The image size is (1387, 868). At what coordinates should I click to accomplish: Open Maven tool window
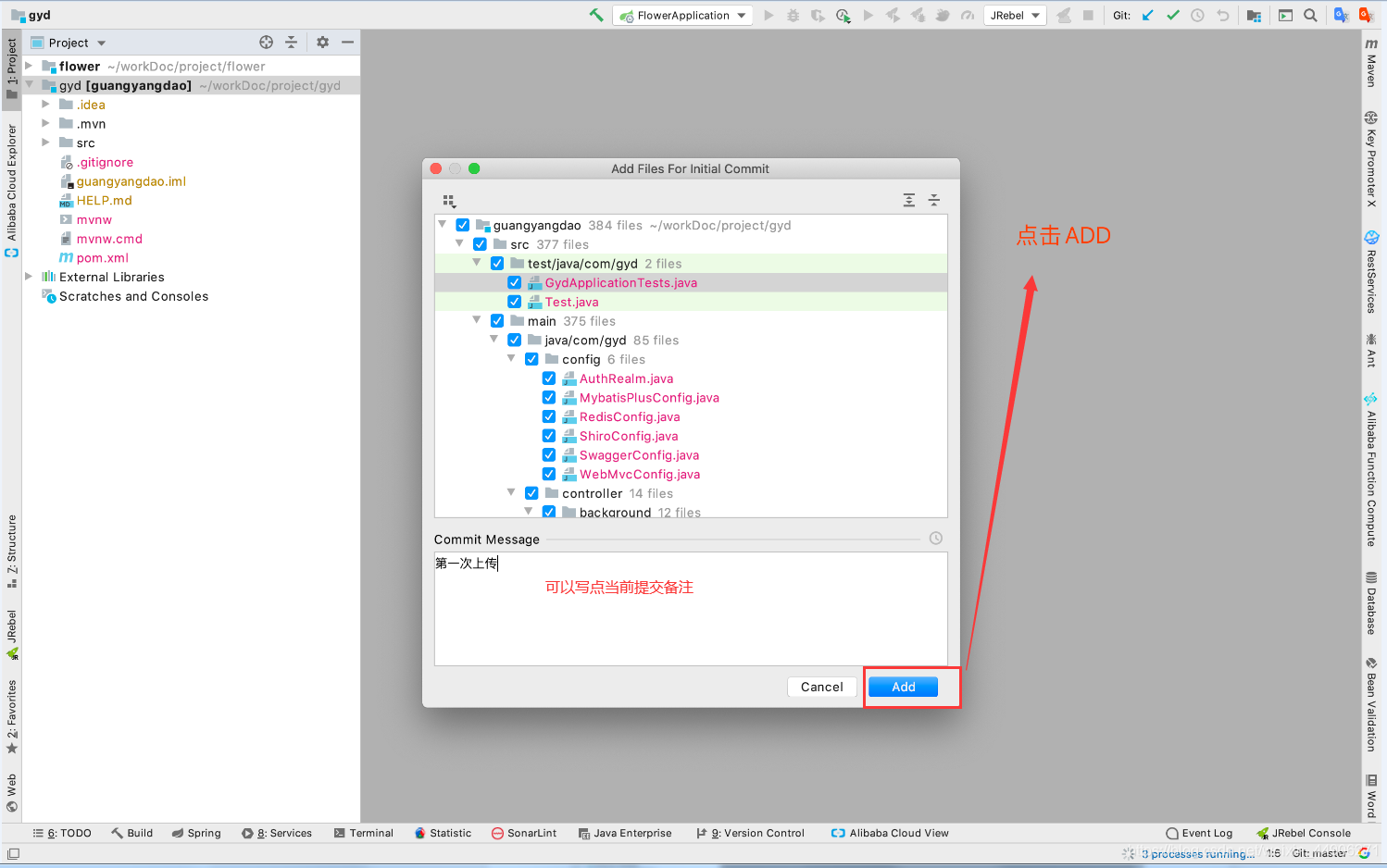pos(1371,63)
